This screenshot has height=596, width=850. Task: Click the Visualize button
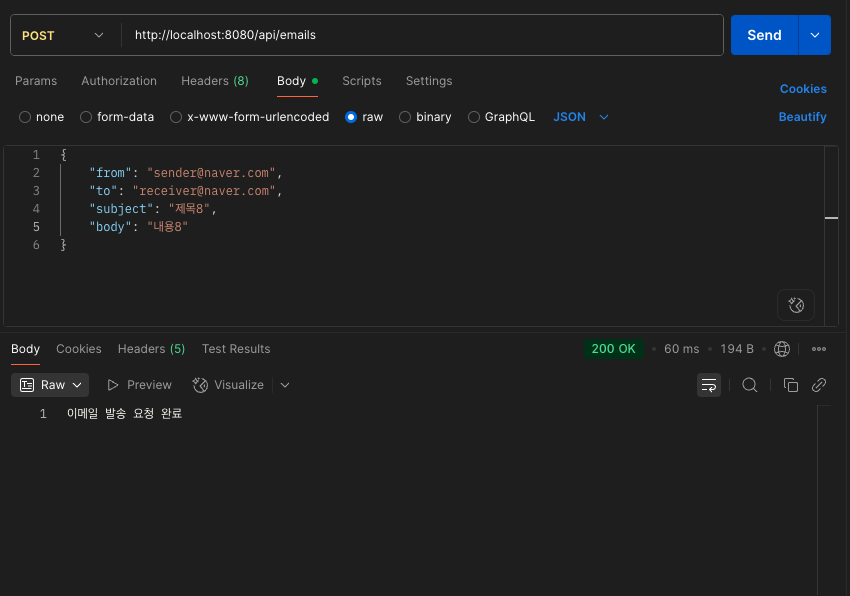click(228, 385)
